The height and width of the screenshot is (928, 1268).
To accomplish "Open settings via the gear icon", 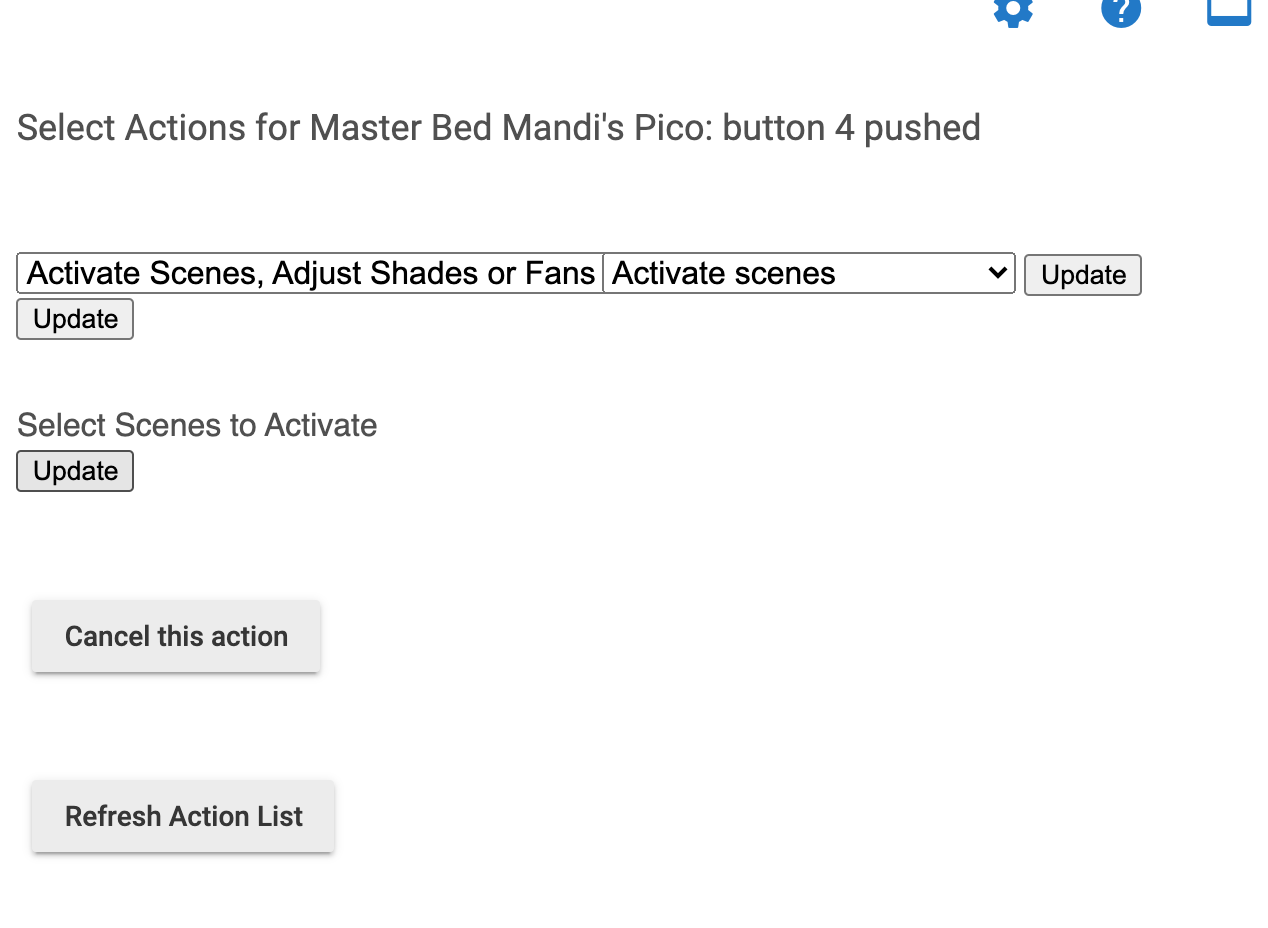I will click(x=1013, y=11).
